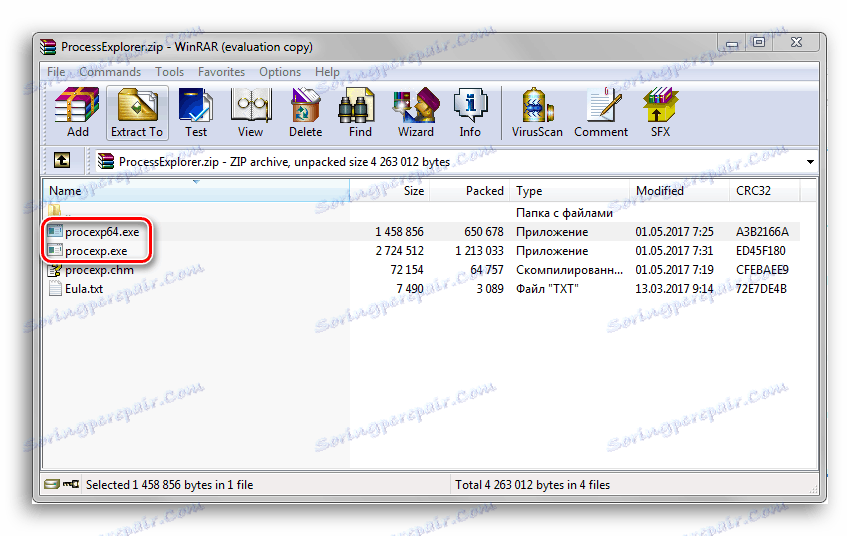The height and width of the screenshot is (536, 860).
Task: Open the Find binoculars tool
Action: pos(360,112)
